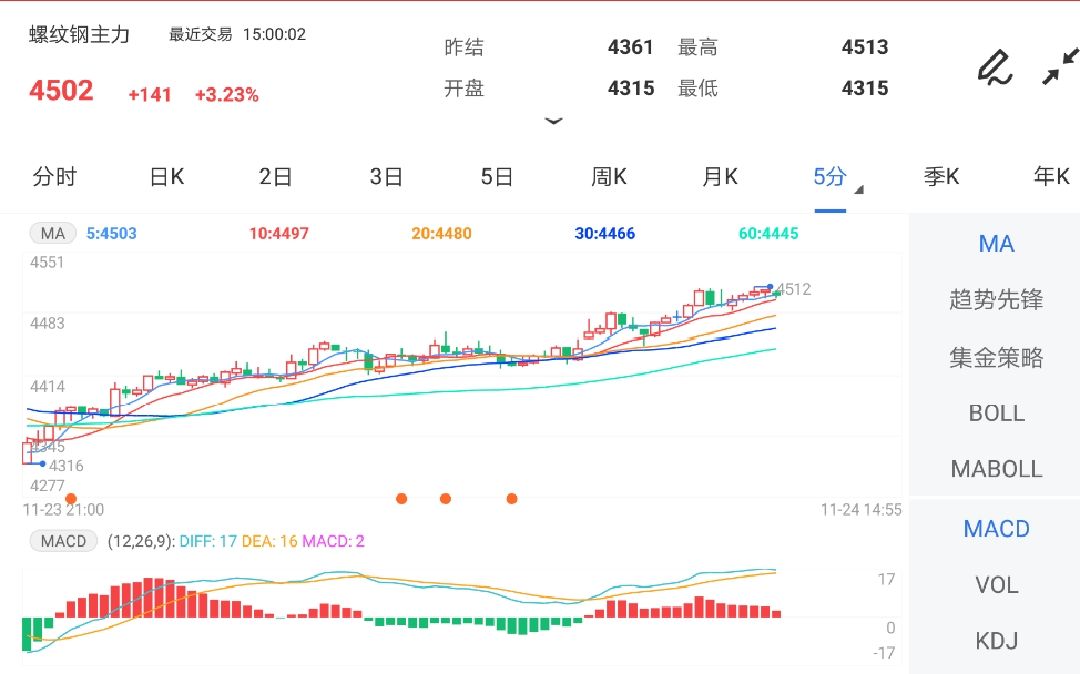The height and width of the screenshot is (674, 1080).
Task: Click the first orange marker near 21:00
Action: pos(71,498)
